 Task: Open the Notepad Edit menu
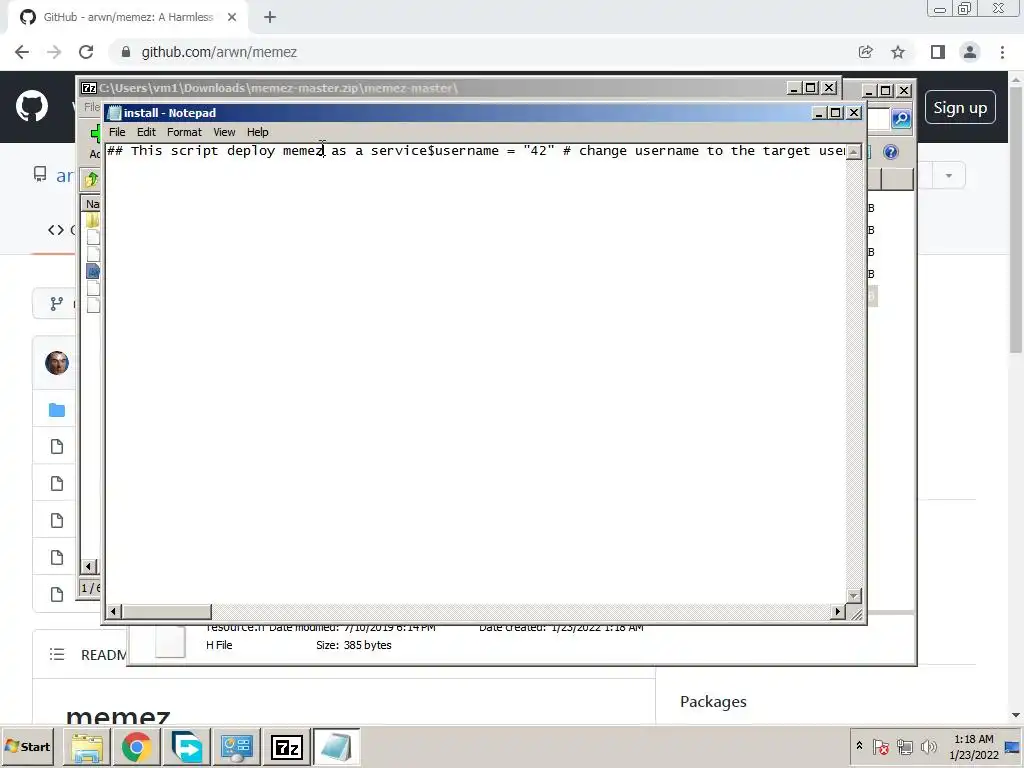point(146,132)
